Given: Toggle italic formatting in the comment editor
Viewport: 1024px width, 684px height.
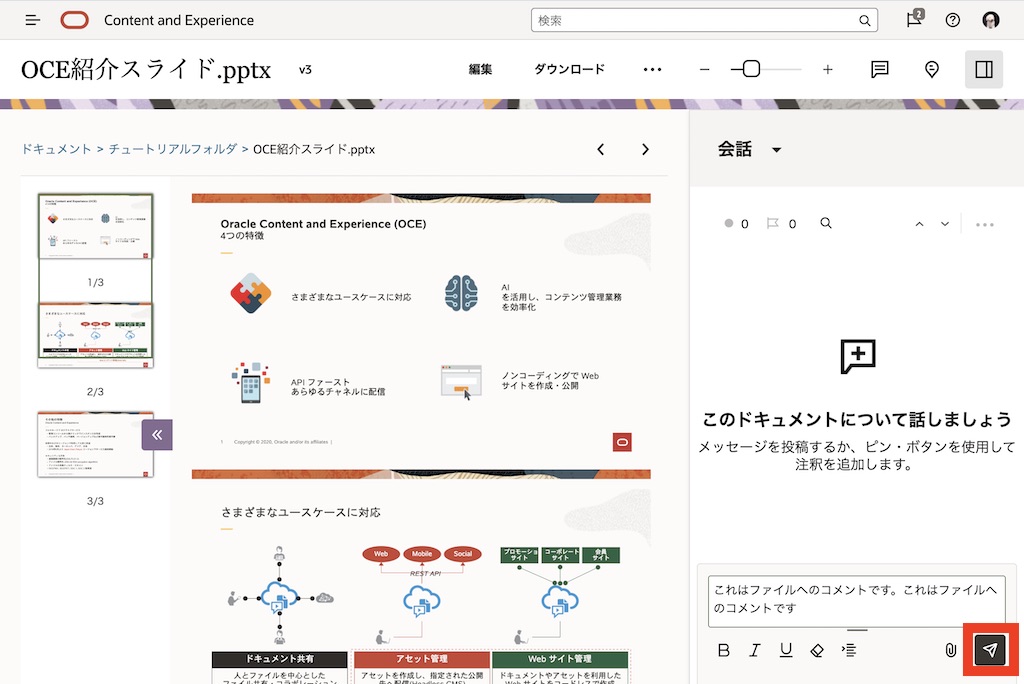Looking at the screenshot, I should tap(754, 650).
